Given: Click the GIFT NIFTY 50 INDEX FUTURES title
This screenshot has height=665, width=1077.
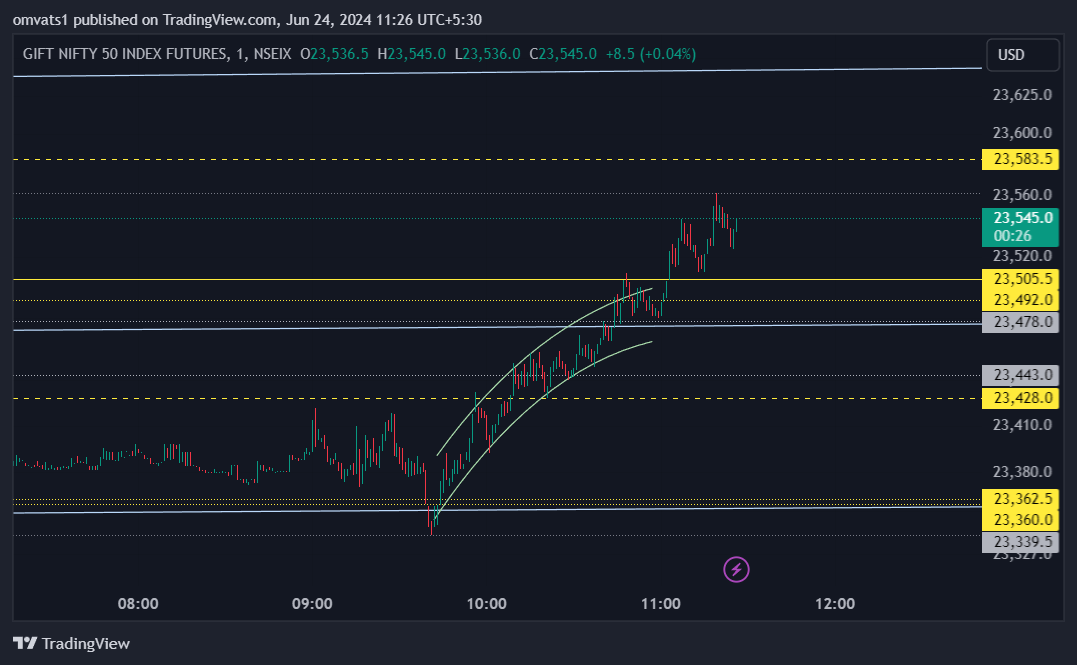Looking at the screenshot, I should tap(125, 54).
